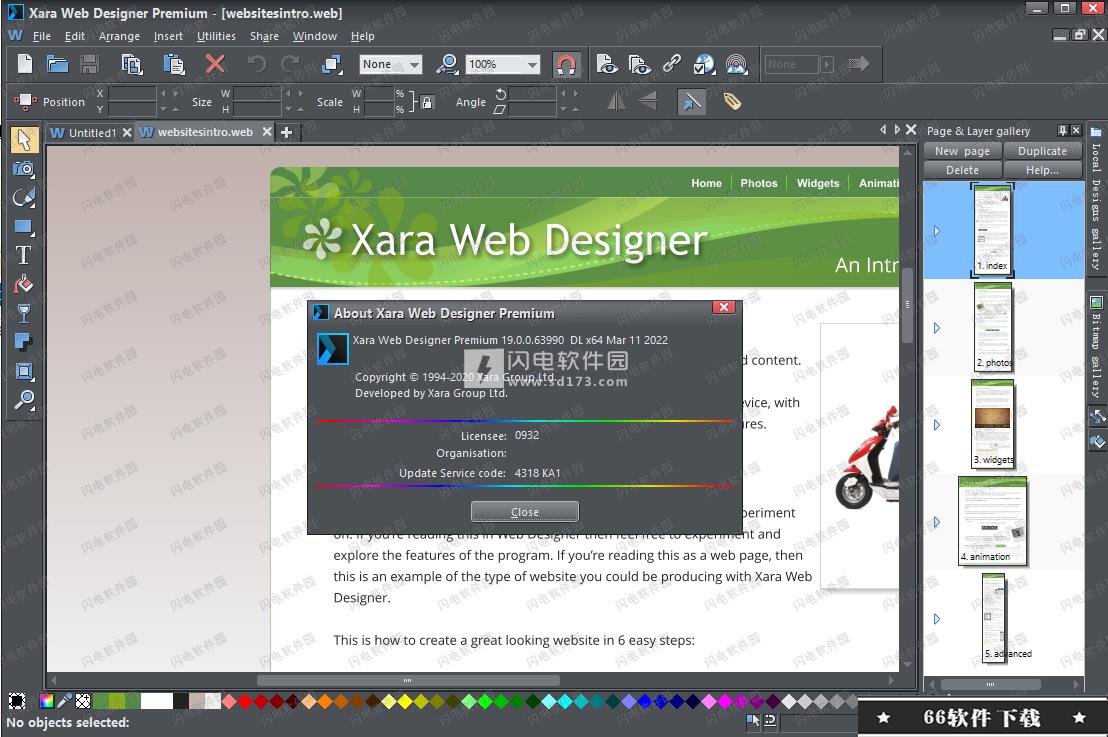Expand layers of the 3. widgets page
Screen dimensions: 1108x737
[937, 425]
